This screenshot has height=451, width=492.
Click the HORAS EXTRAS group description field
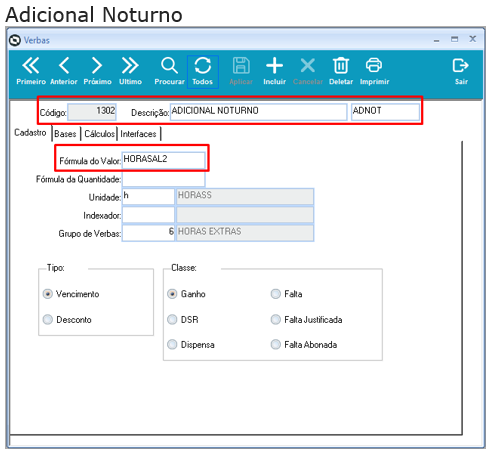[245, 233]
